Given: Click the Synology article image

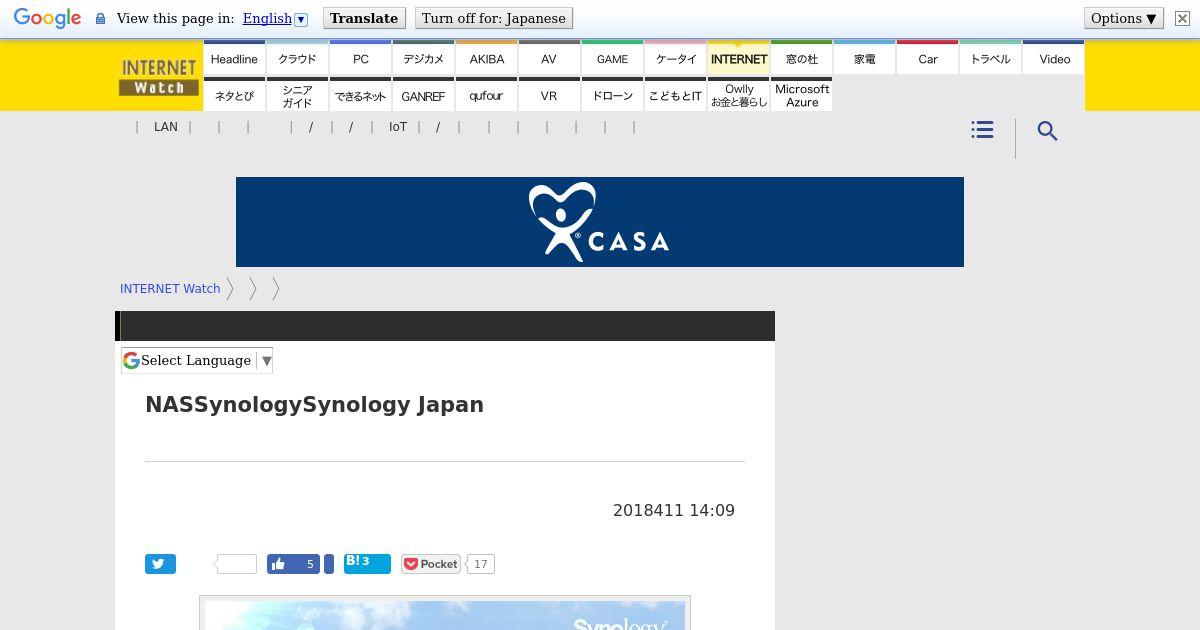Looking at the screenshot, I should pyautogui.click(x=445, y=613).
